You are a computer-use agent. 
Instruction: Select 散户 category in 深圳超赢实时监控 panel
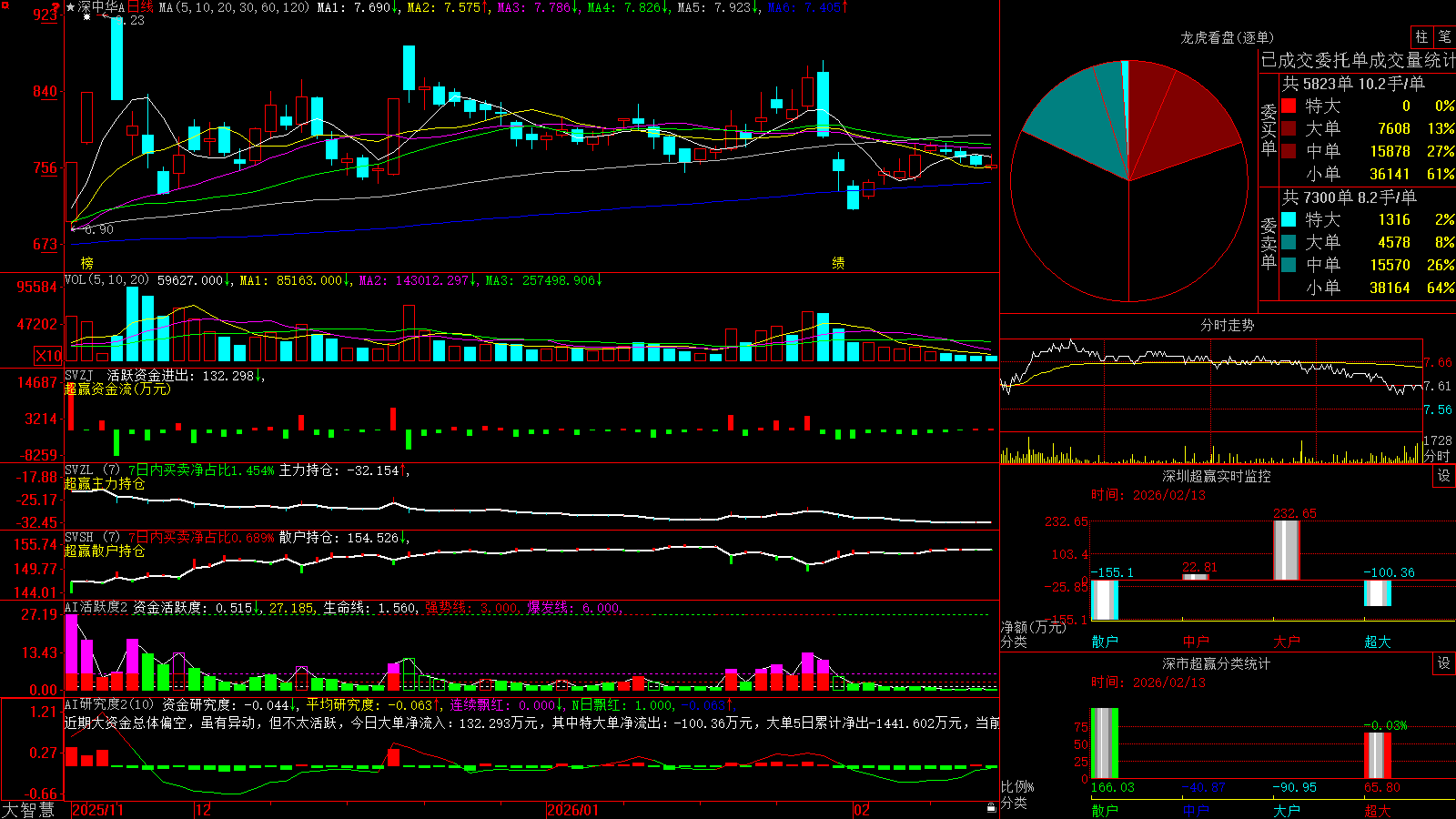tap(1105, 642)
